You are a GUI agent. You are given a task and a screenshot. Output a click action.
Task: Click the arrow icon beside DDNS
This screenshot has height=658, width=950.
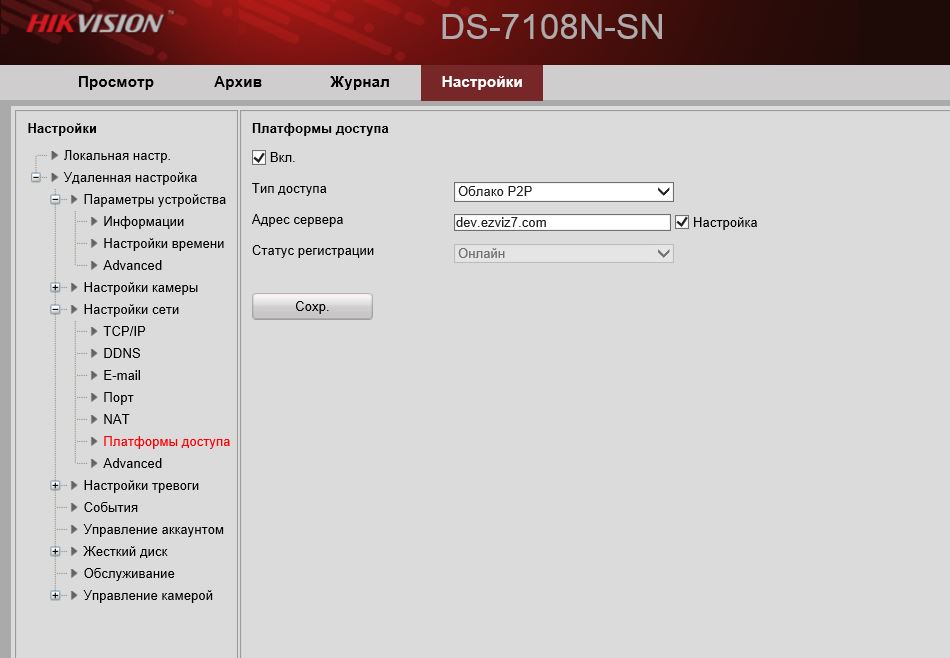pyautogui.click(x=94, y=353)
